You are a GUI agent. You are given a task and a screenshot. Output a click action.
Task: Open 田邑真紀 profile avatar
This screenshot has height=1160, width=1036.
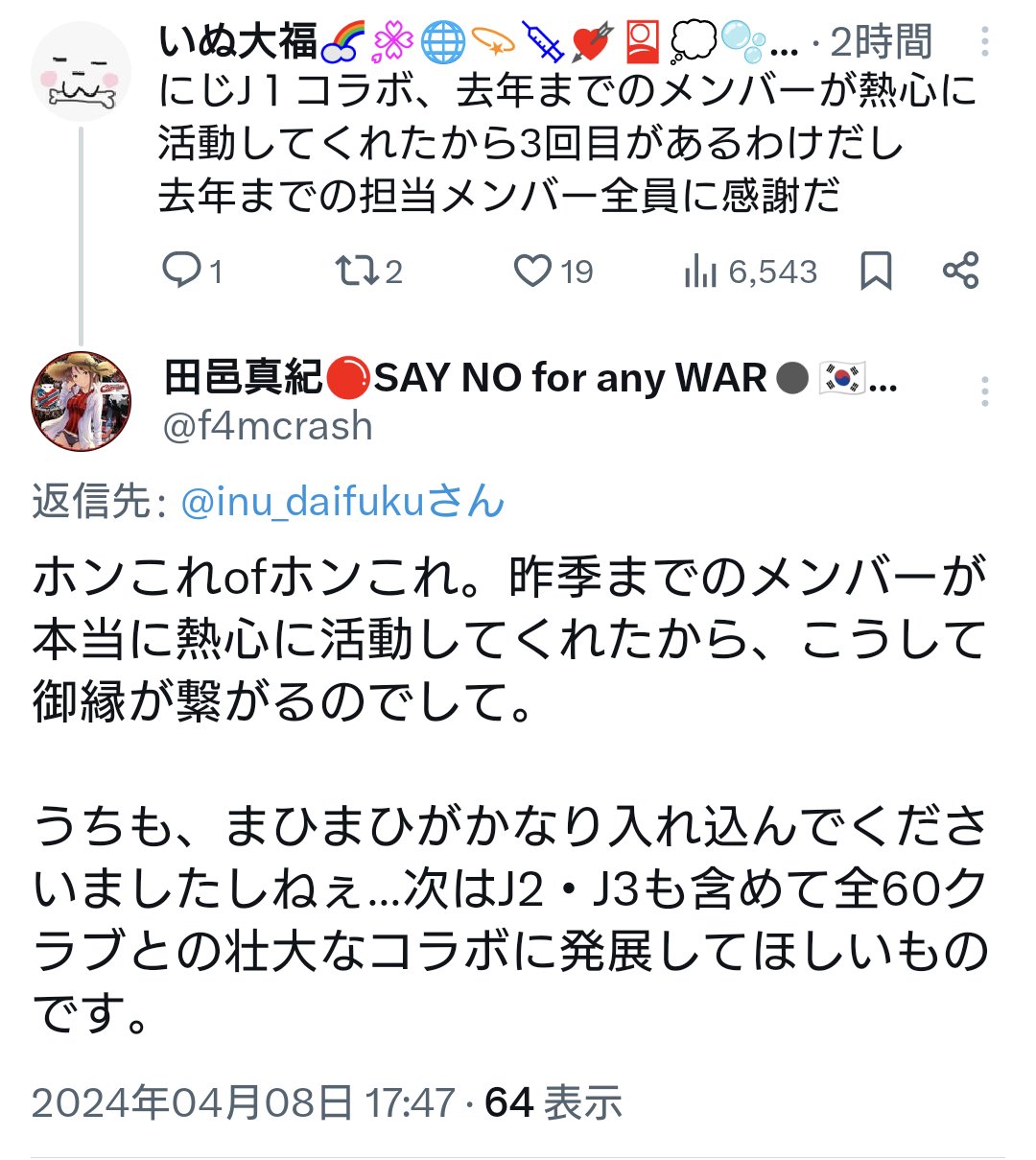point(81,401)
